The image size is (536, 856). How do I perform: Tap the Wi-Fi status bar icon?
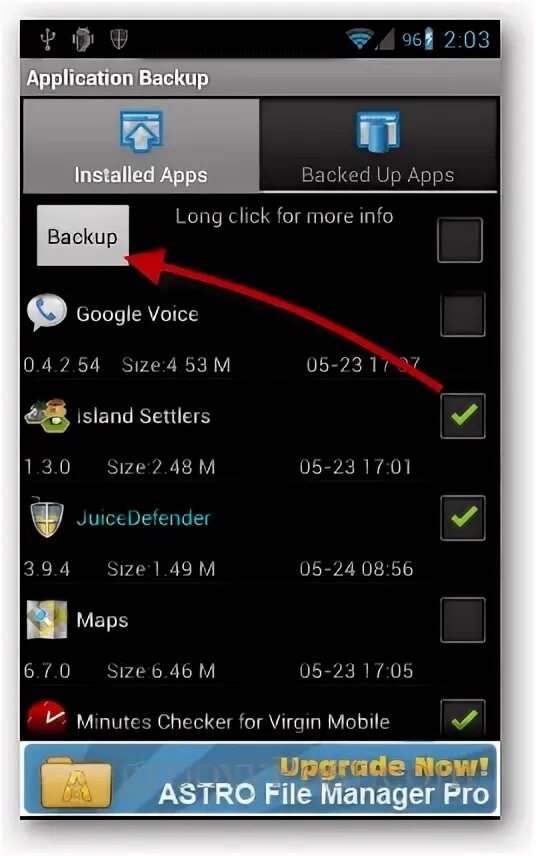click(x=360, y=39)
